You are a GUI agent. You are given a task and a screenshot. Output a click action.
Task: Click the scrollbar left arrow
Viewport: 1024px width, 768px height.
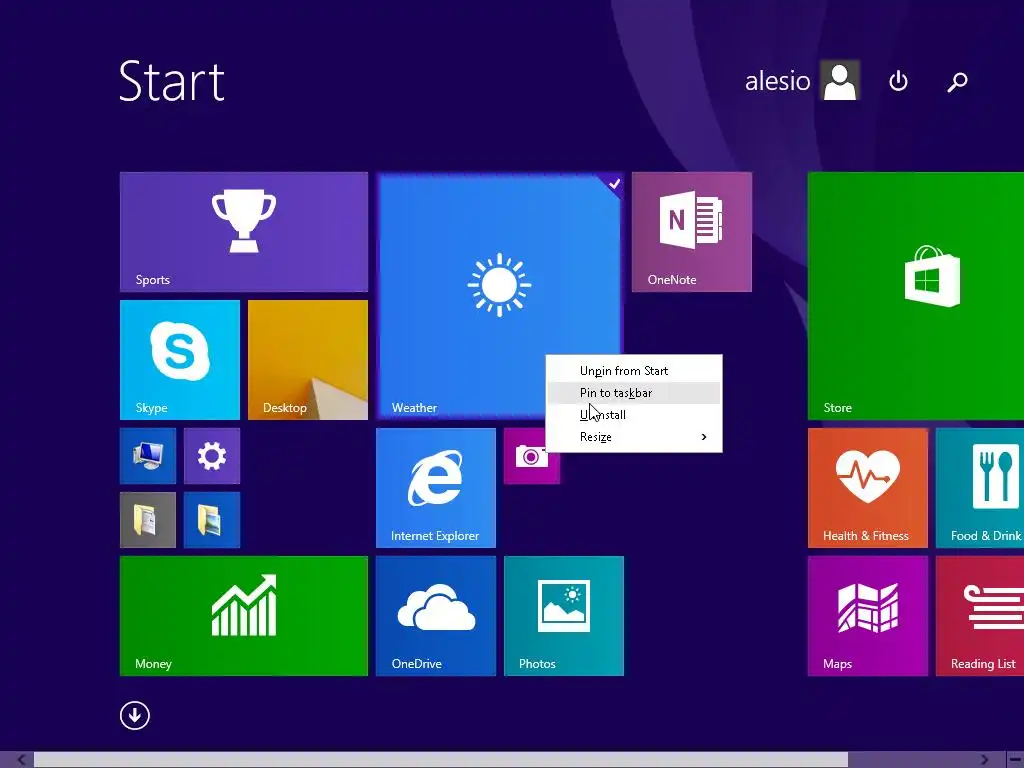pos(21,760)
